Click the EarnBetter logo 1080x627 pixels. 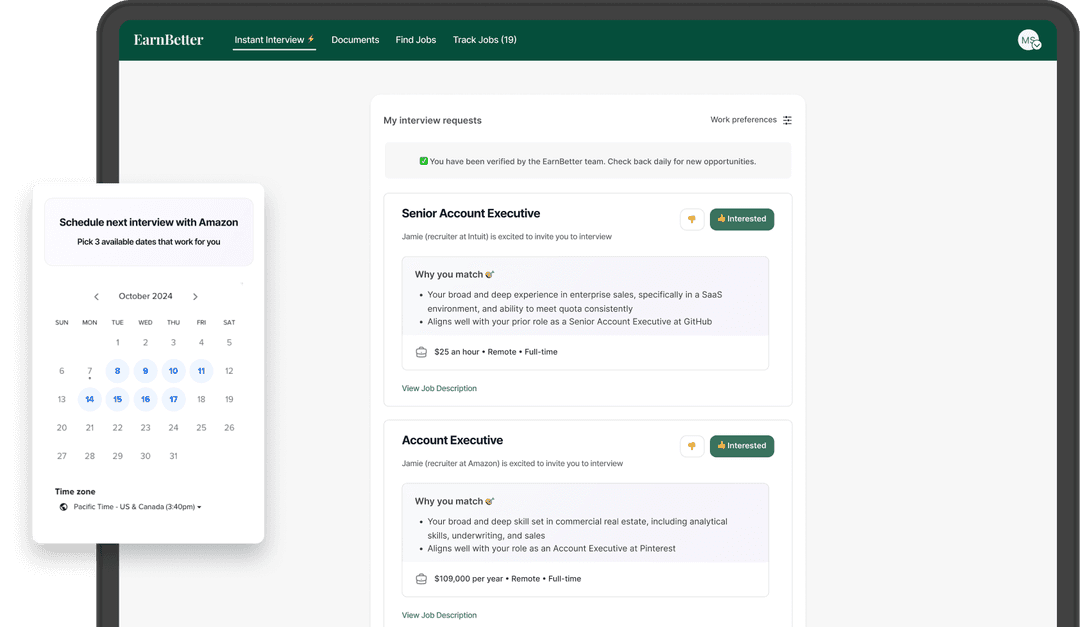pos(168,40)
